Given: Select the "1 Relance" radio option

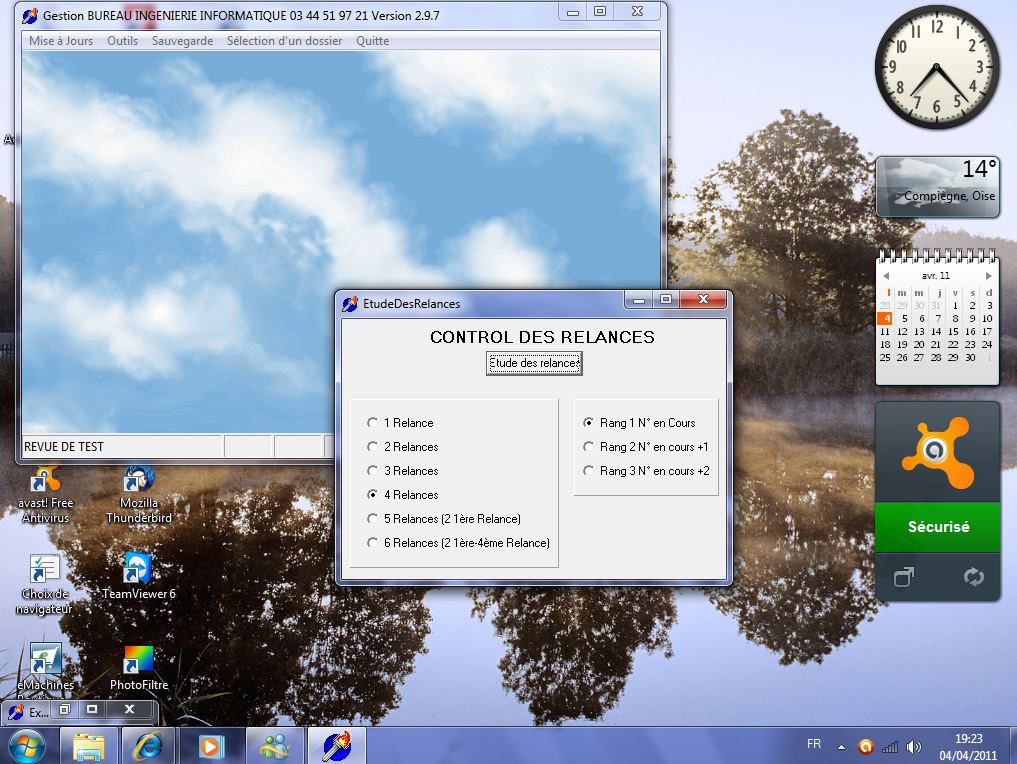Looking at the screenshot, I should (373, 423).
